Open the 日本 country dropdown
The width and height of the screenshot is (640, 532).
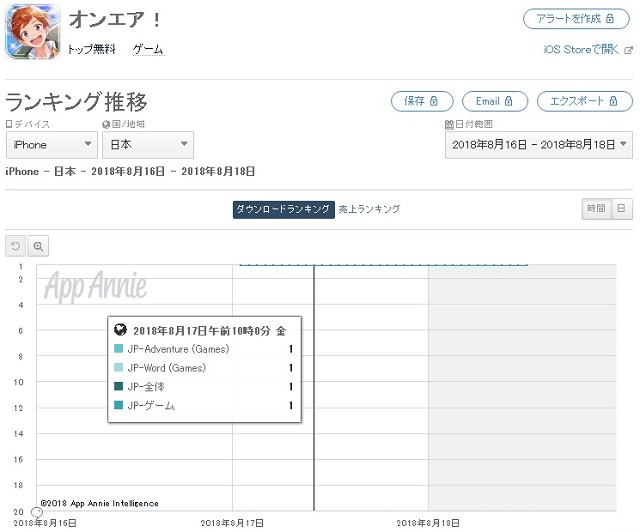(x=148, y=145)
